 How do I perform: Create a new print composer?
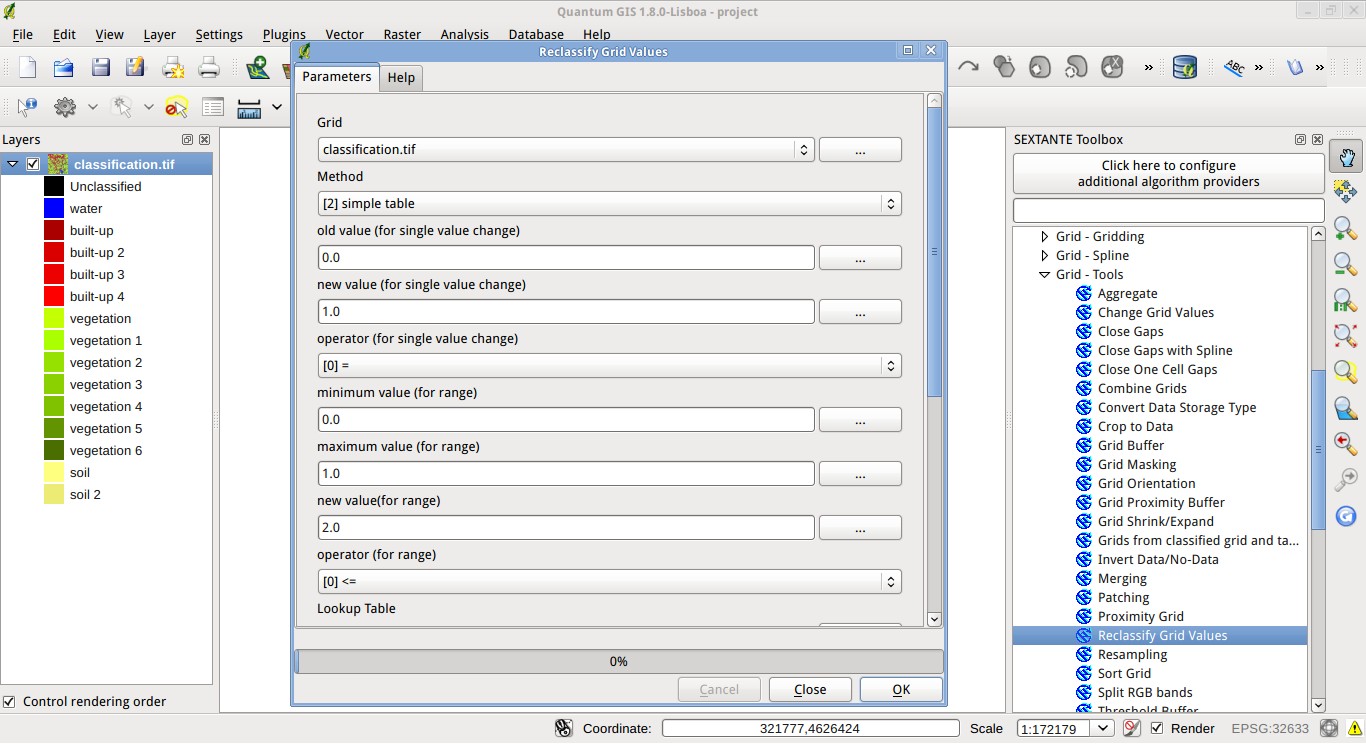pos(172,69)
